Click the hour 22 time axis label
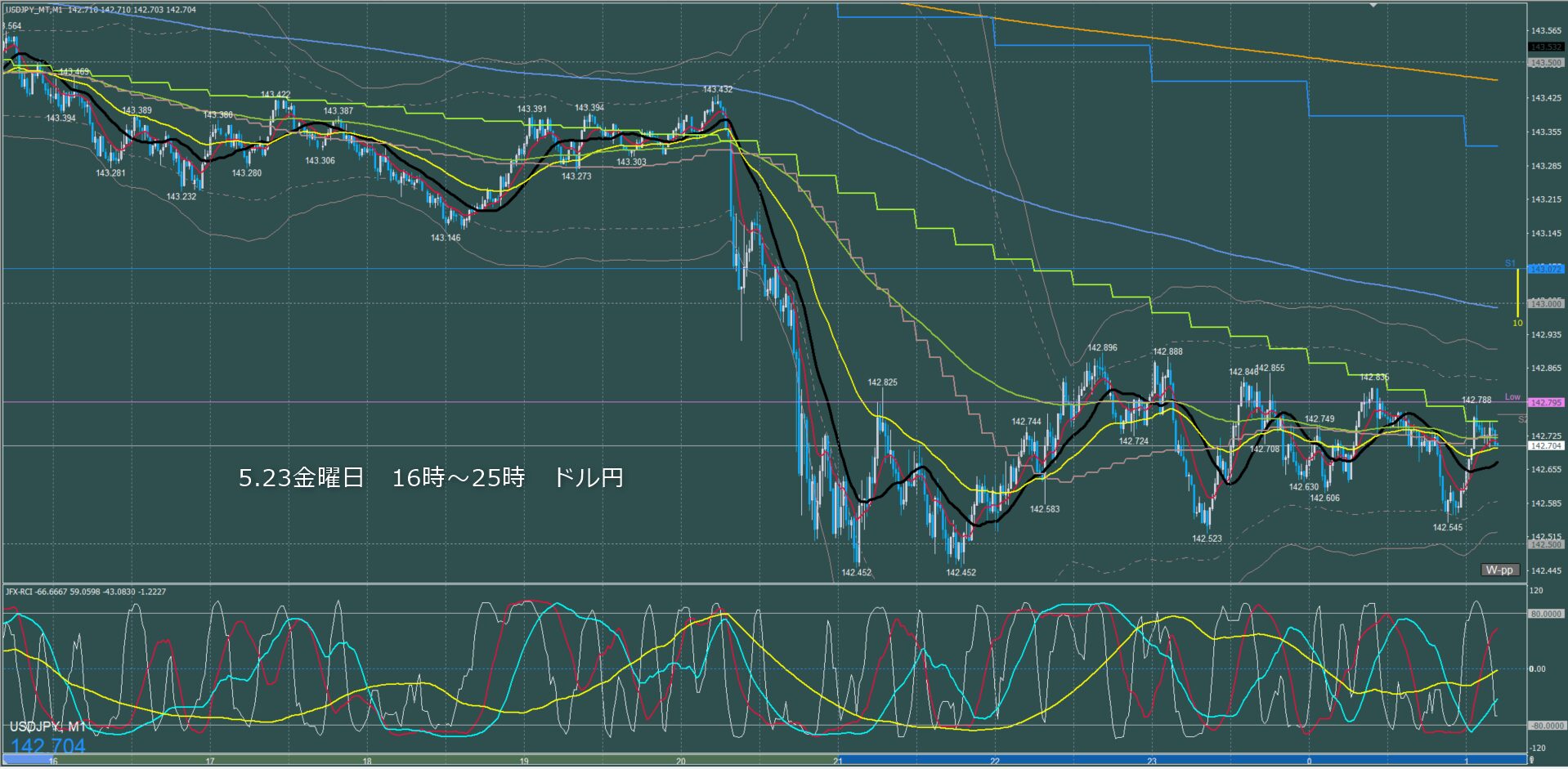The image size is (1568, 769). (995, 761)
